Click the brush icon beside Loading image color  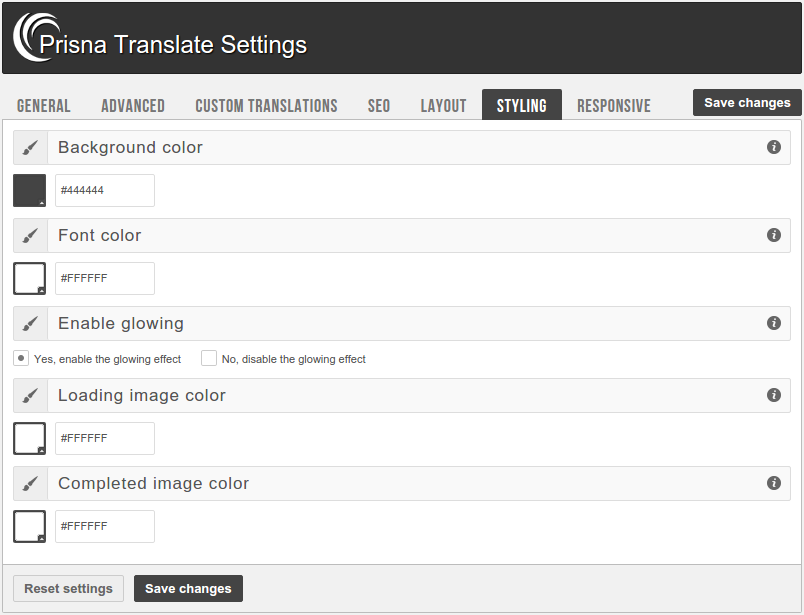point(30,395)
